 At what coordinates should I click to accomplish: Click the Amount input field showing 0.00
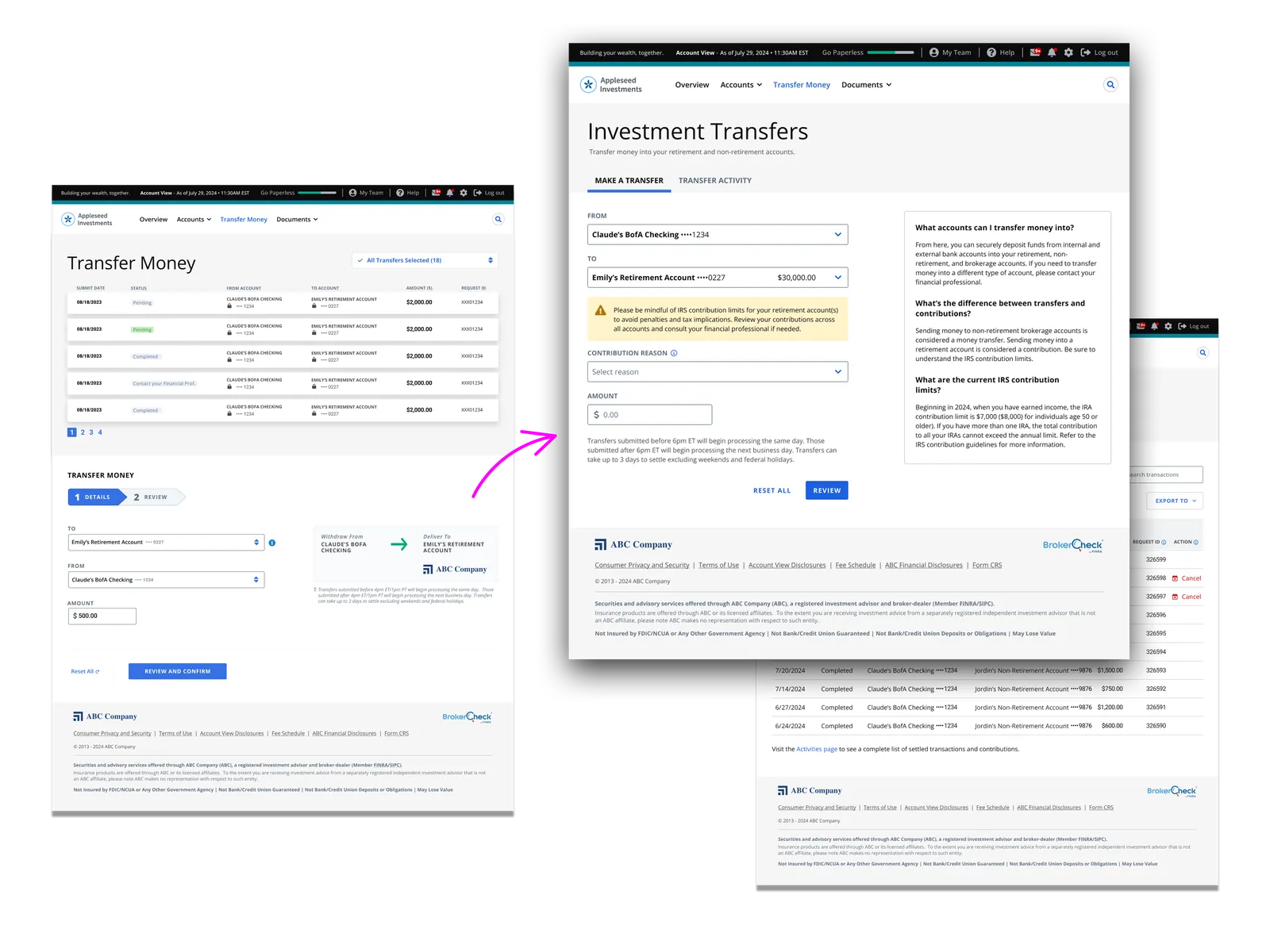coord(650,415)
